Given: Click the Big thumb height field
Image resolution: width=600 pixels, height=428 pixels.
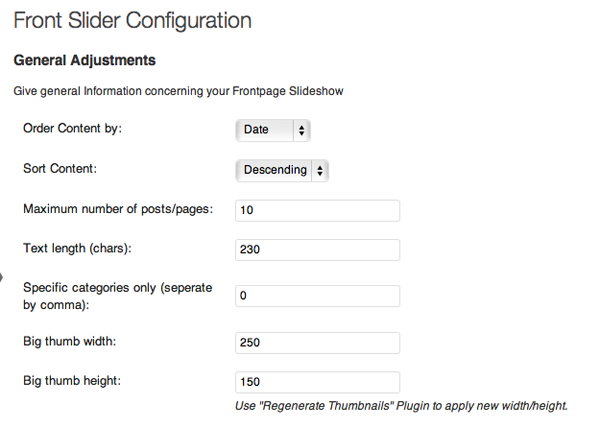Looking at the screenshot, I should pyautogui.click(x=317, y=382).
